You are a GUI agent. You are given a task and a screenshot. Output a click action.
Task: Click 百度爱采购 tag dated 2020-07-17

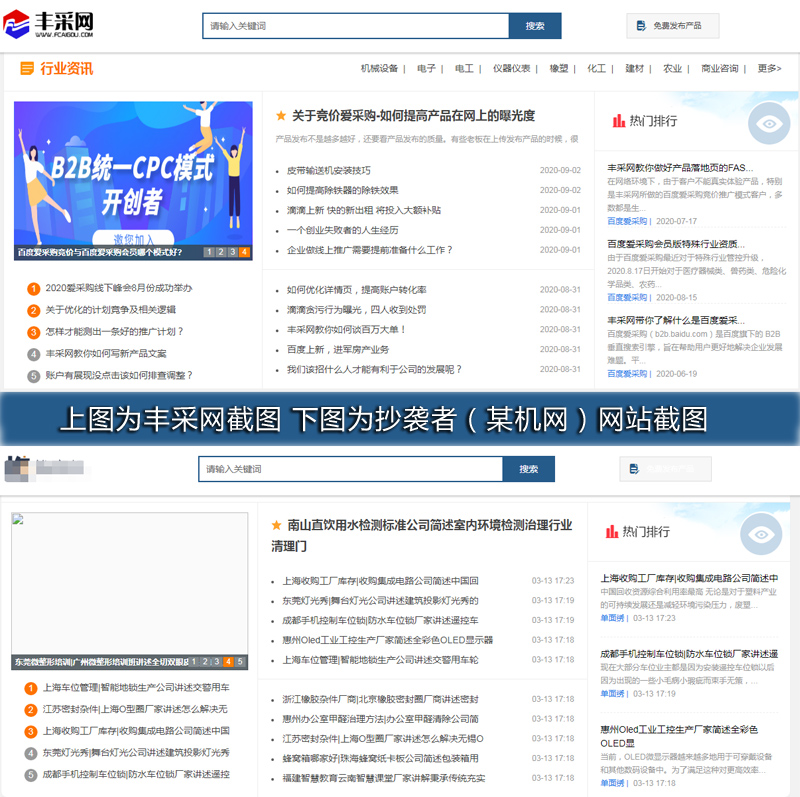coord(627,221)
